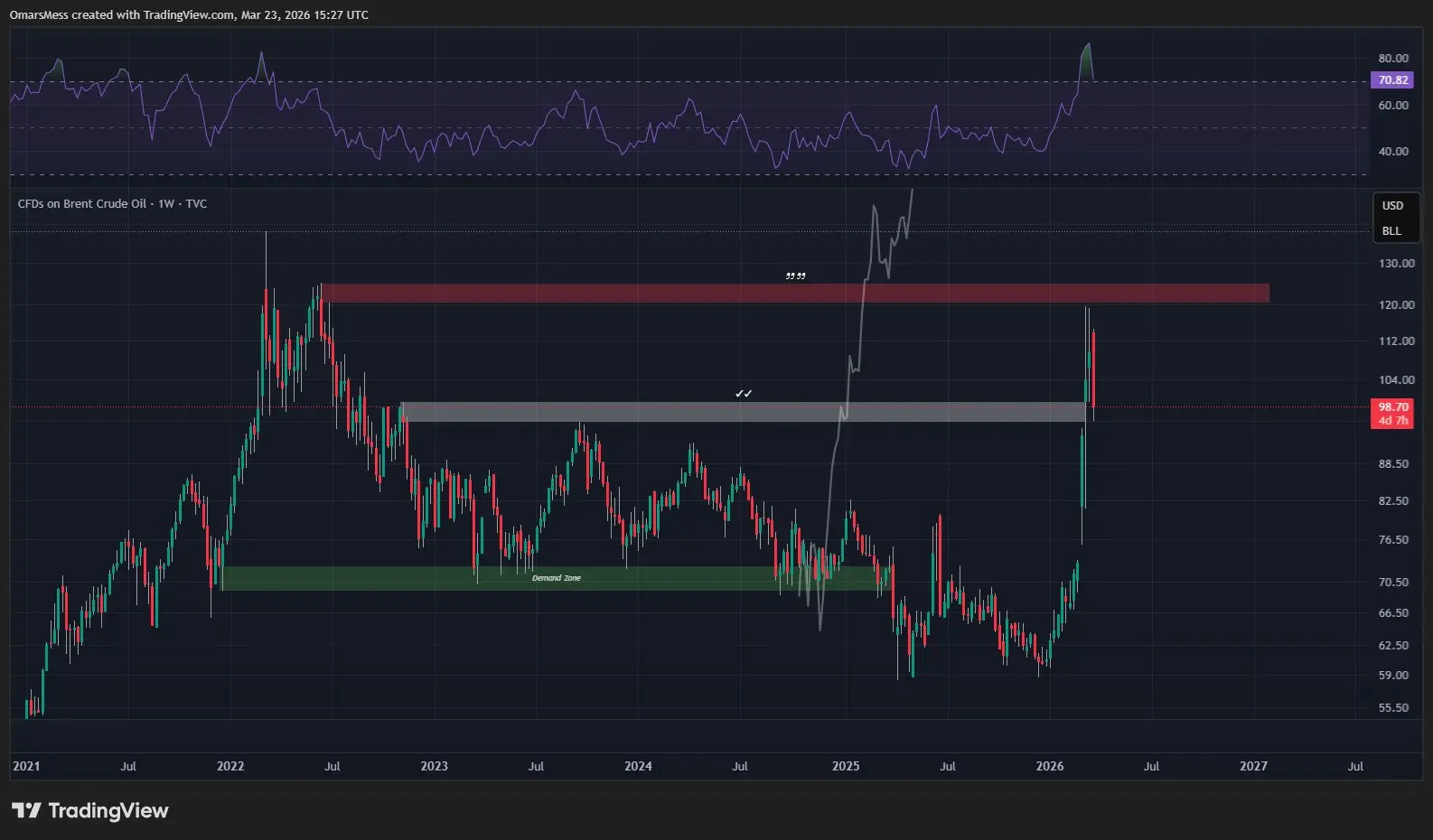Click the 112.00 price axis label
The width and height of the screenshot is (1433, 840).
1396,341
